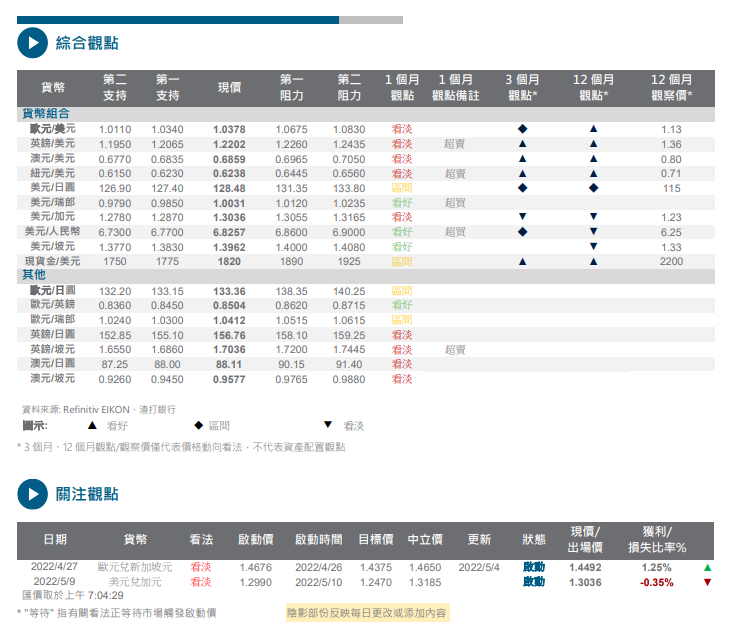Select 美元/人民幣 current price 6.8257
Viewport: 740px width, 643px height.
tap(229, 232)
